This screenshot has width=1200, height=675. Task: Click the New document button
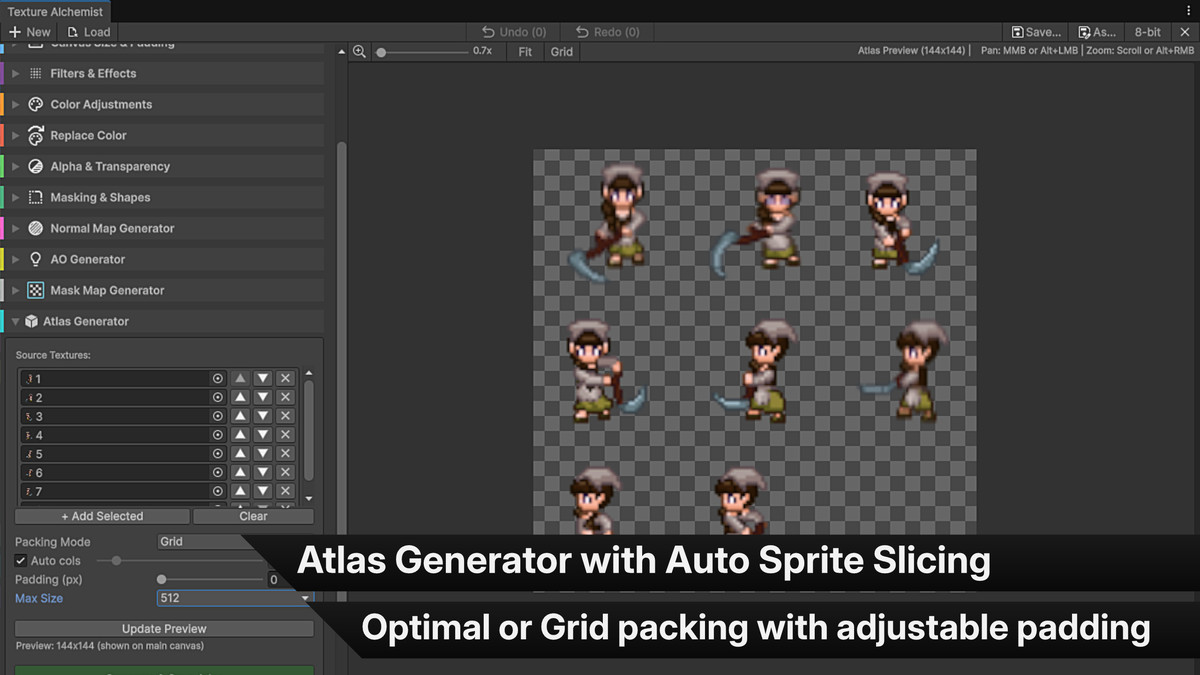click(31, 32)
